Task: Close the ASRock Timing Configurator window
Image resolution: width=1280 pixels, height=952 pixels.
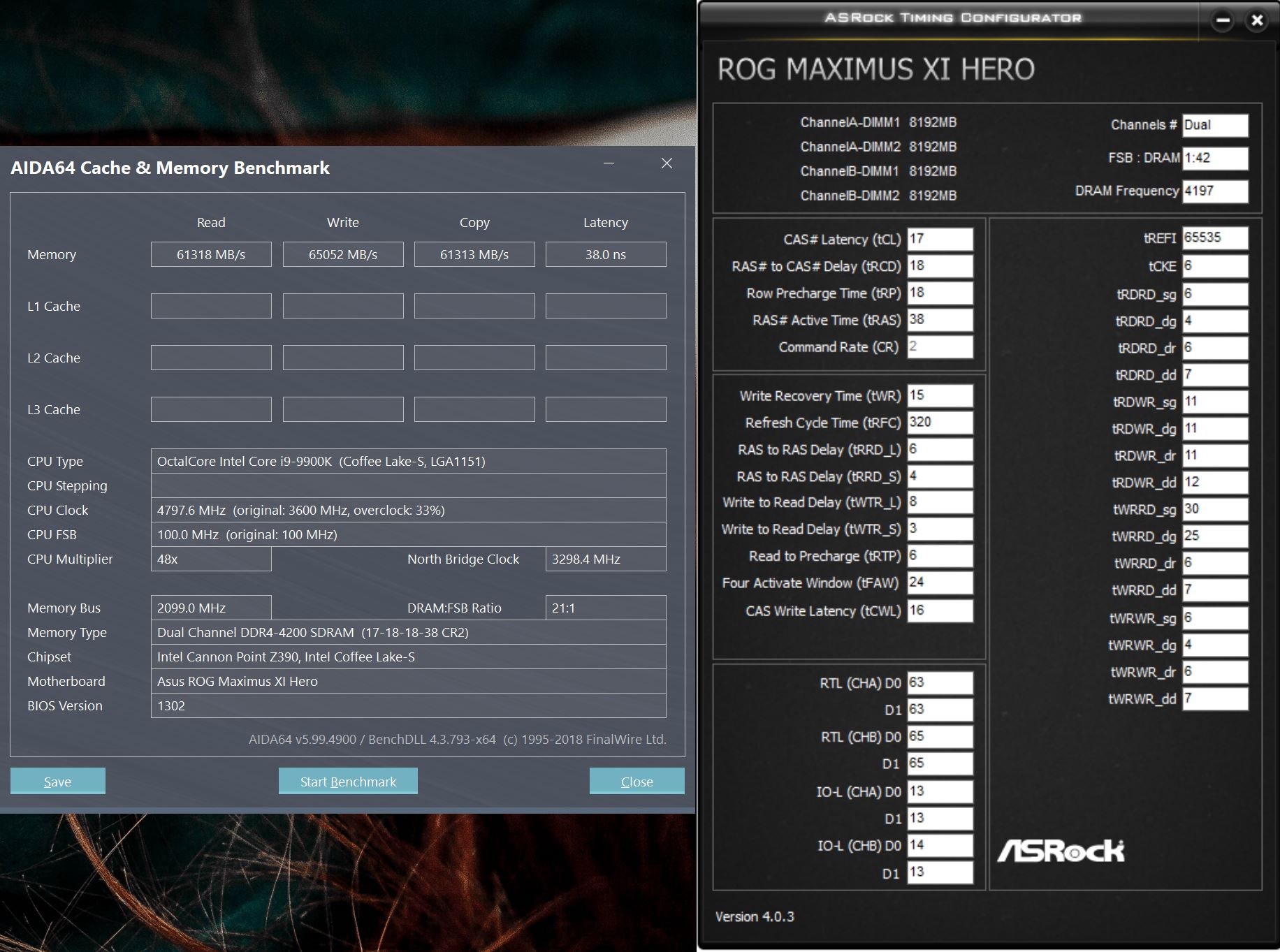Action: pos(1257,20)
